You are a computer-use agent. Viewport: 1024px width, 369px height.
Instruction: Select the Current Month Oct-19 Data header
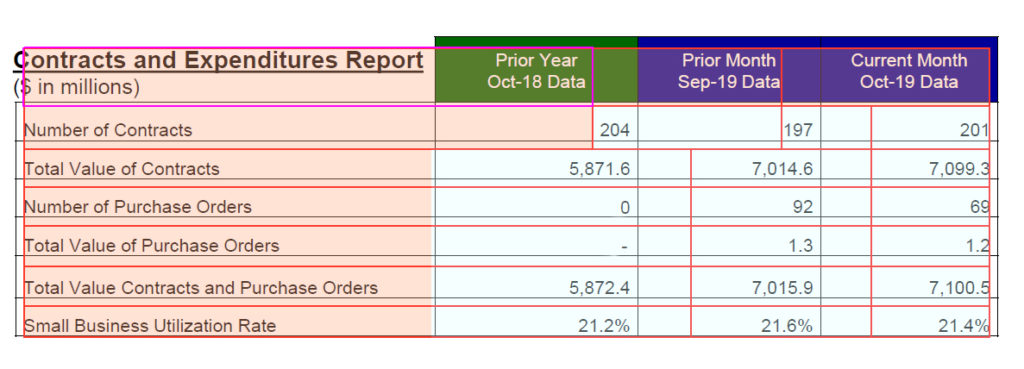[909, 71]
